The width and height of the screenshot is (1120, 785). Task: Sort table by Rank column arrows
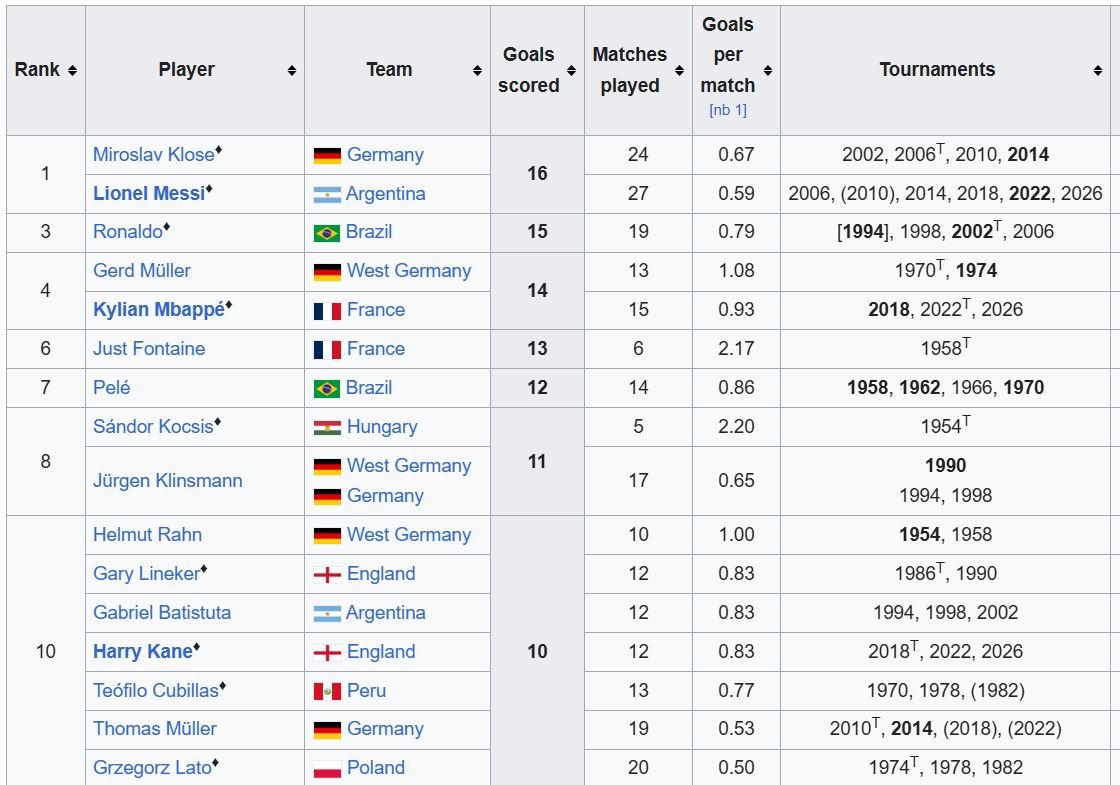[x=72, y=70]
